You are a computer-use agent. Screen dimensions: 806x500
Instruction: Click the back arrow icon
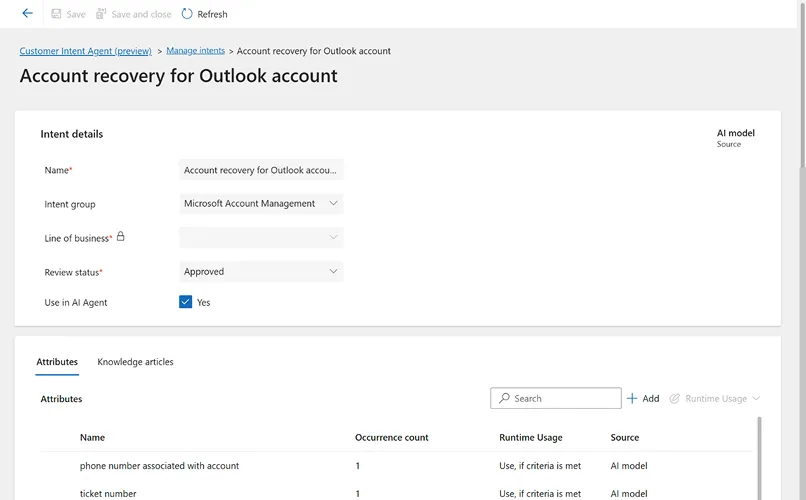(x=27, y=14)
